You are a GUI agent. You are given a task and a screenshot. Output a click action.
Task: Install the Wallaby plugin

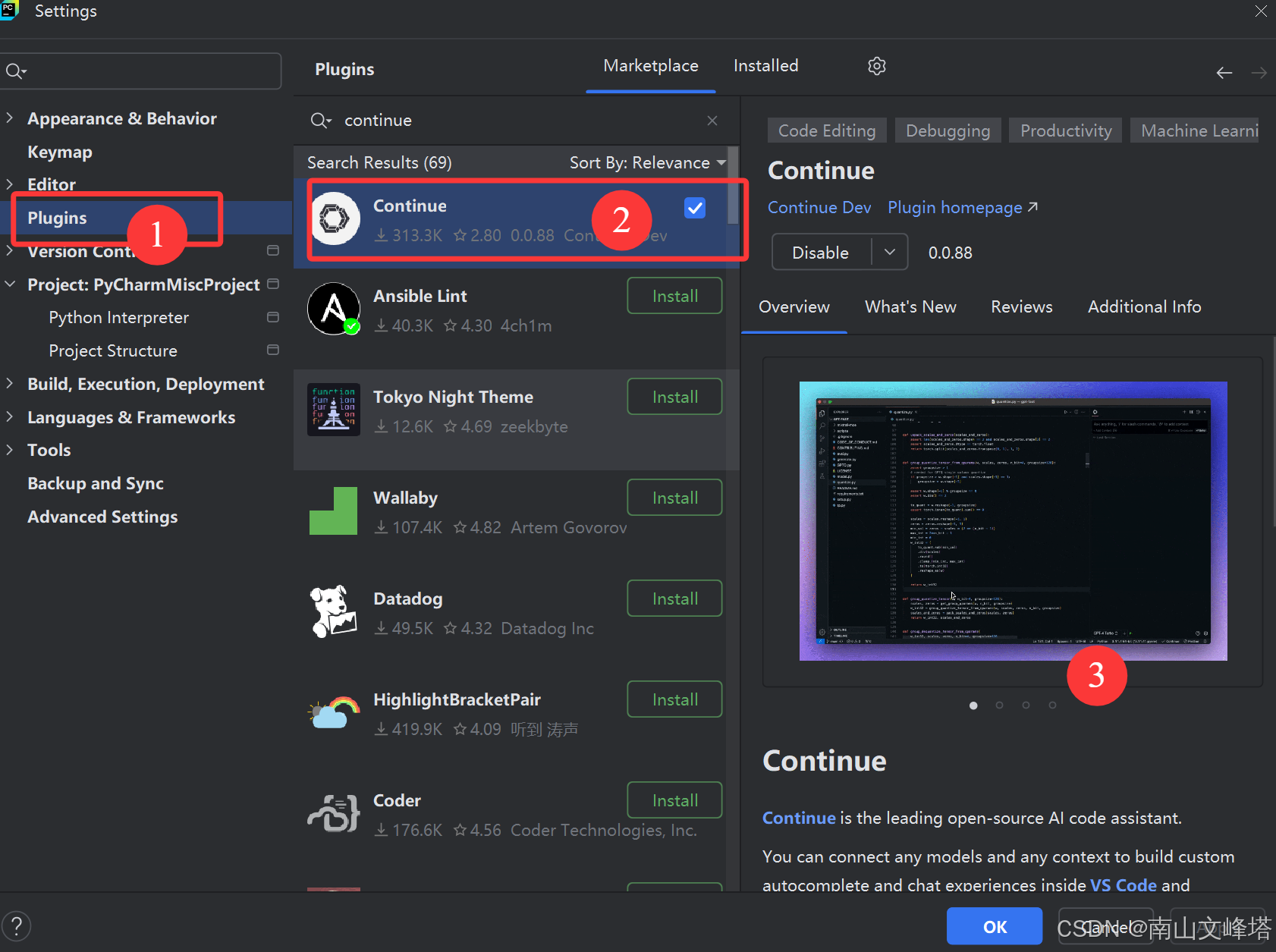(674, 498)
